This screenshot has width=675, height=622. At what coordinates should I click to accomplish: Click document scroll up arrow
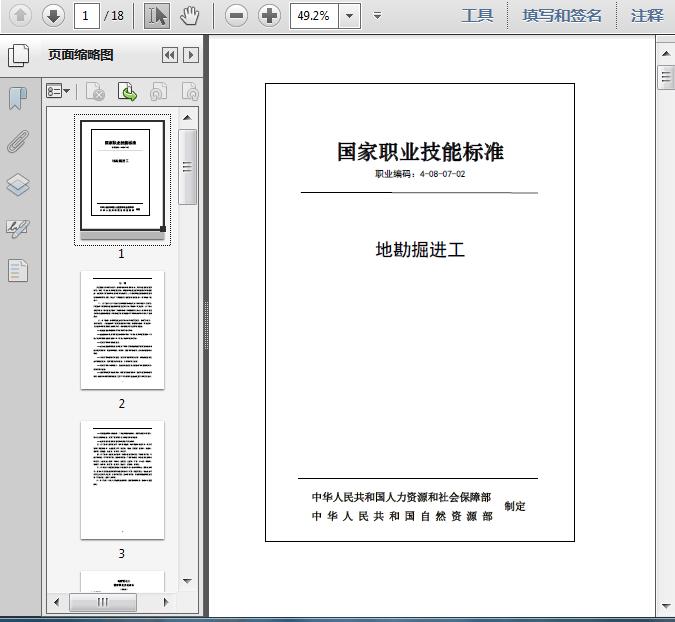[666, 53]
